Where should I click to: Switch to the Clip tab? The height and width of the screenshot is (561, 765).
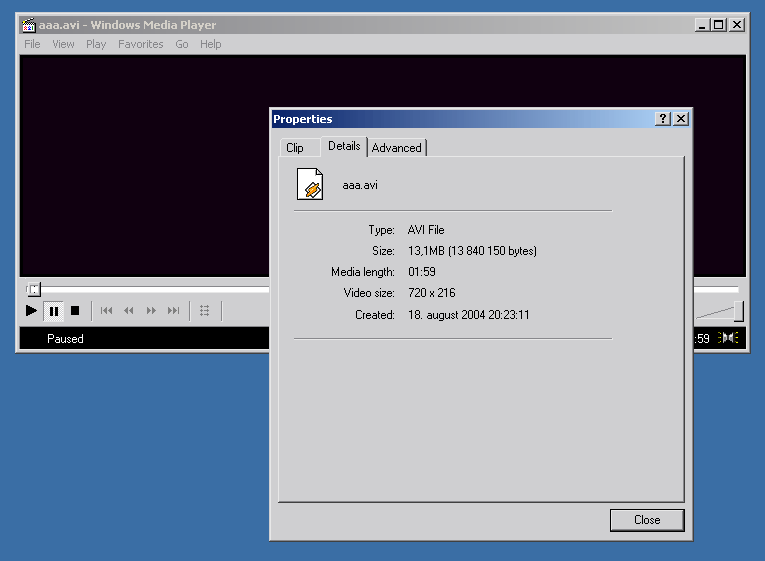295,148
